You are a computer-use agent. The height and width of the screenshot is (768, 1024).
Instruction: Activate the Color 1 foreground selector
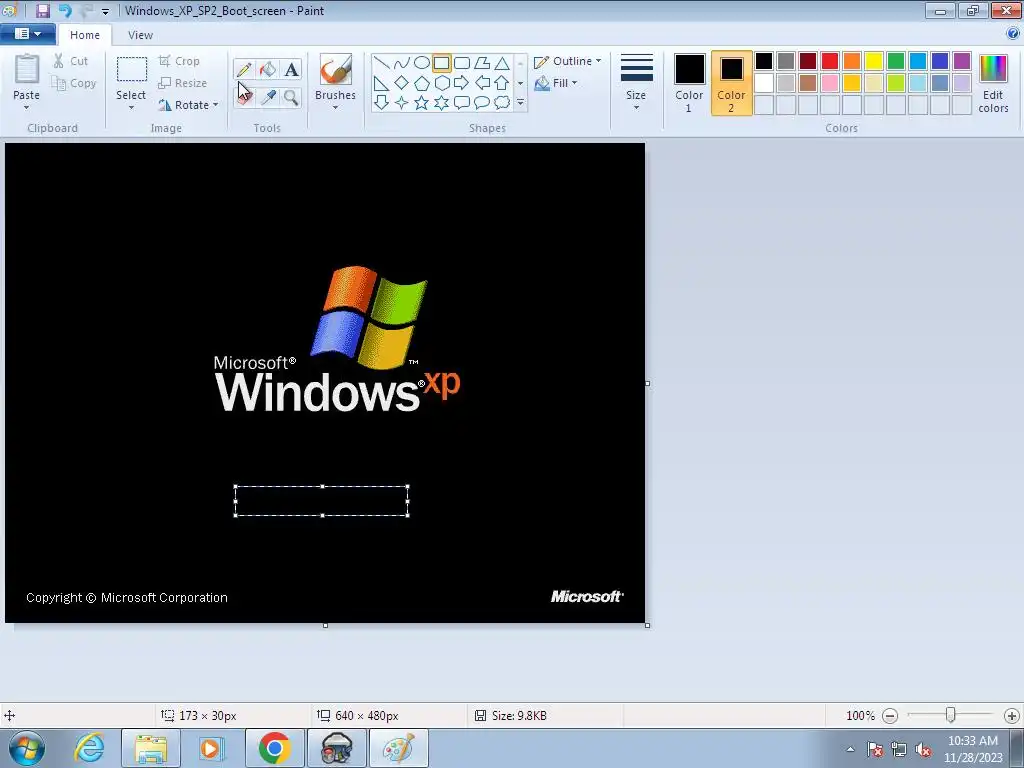click(x=689, y=83)
